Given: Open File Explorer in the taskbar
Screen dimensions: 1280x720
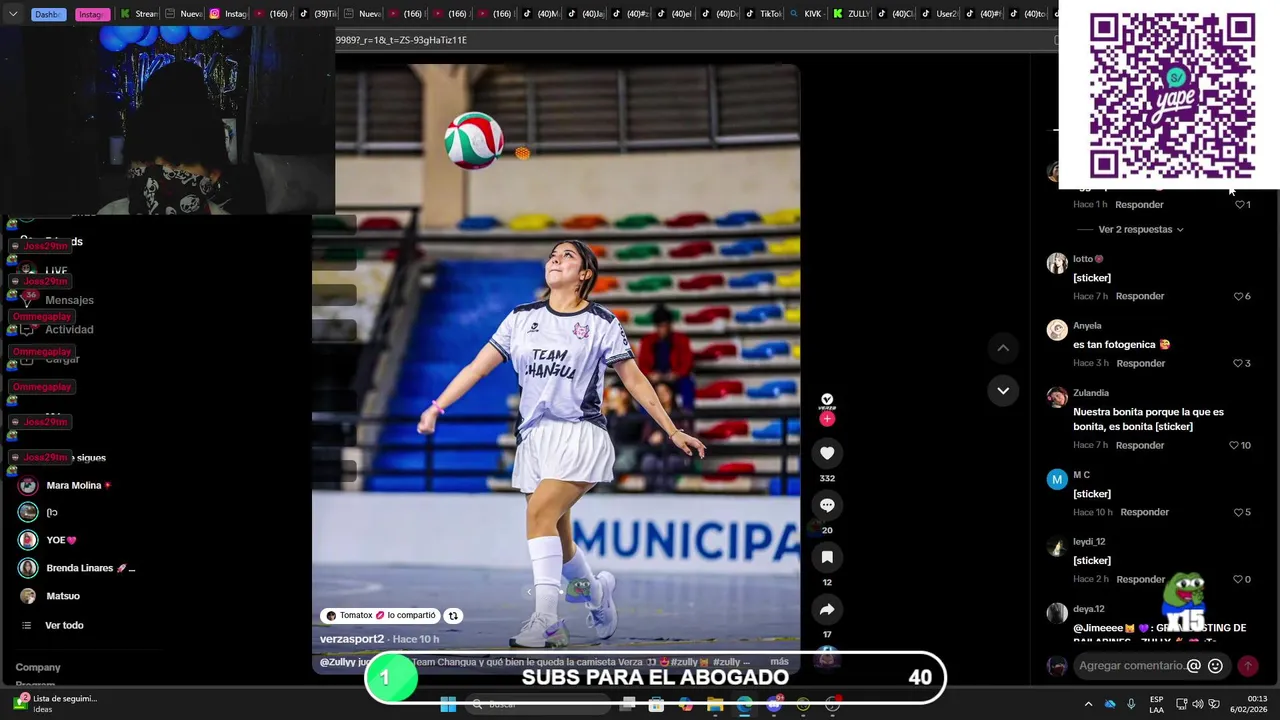Looking at the screenshot, I should (715, 705).
